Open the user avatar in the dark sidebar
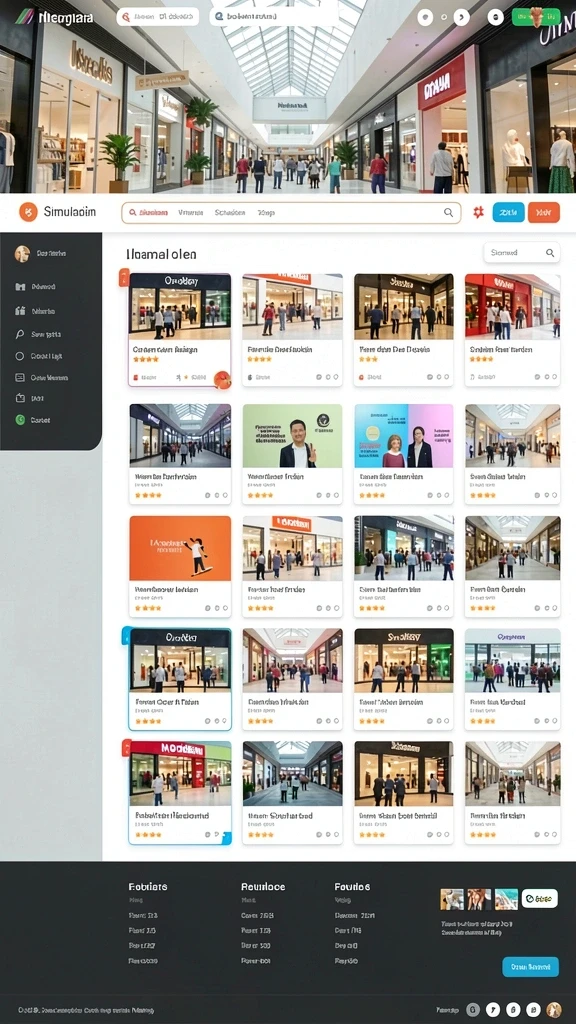Screen dimensions: 576x1024 tap(22, 253)
